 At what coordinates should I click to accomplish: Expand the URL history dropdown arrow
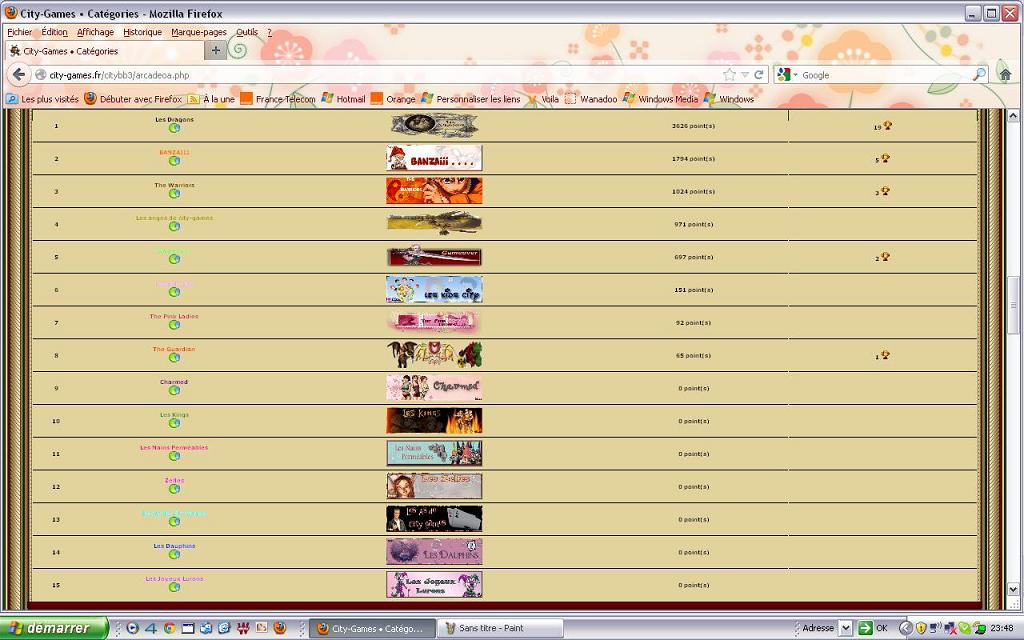click(x=745, y=75)
